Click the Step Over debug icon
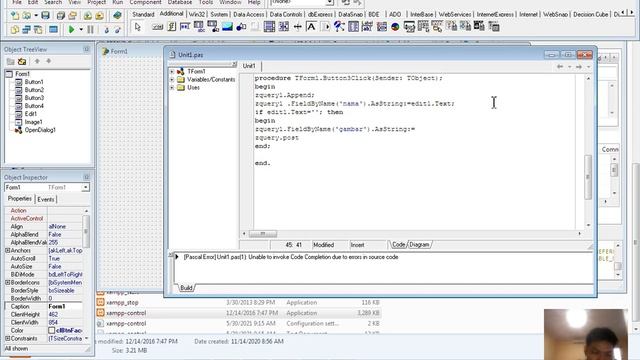The height and width of the screenshot is (360, 640). 118,29
